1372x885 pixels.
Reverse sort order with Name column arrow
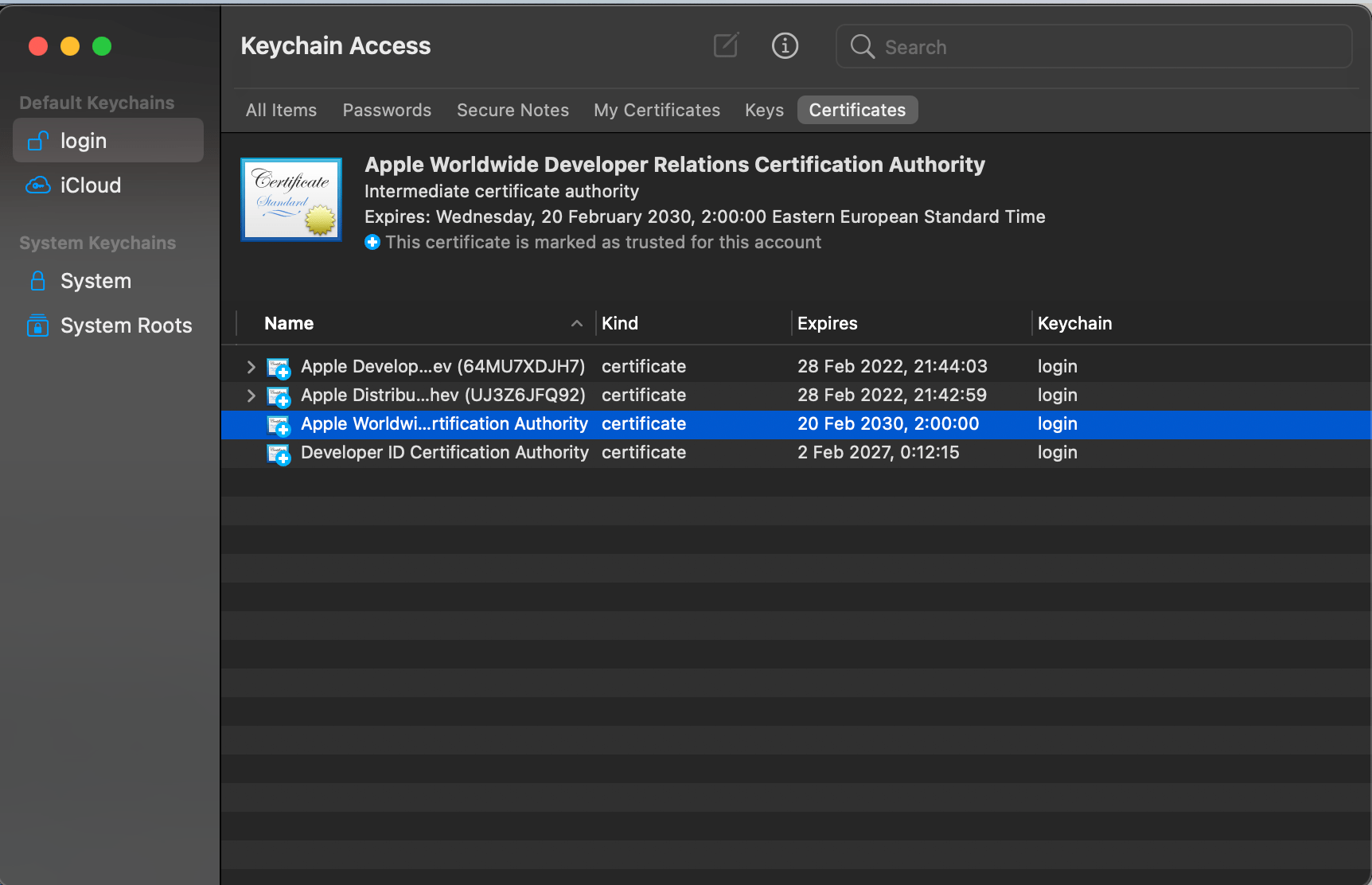(576, 323)
